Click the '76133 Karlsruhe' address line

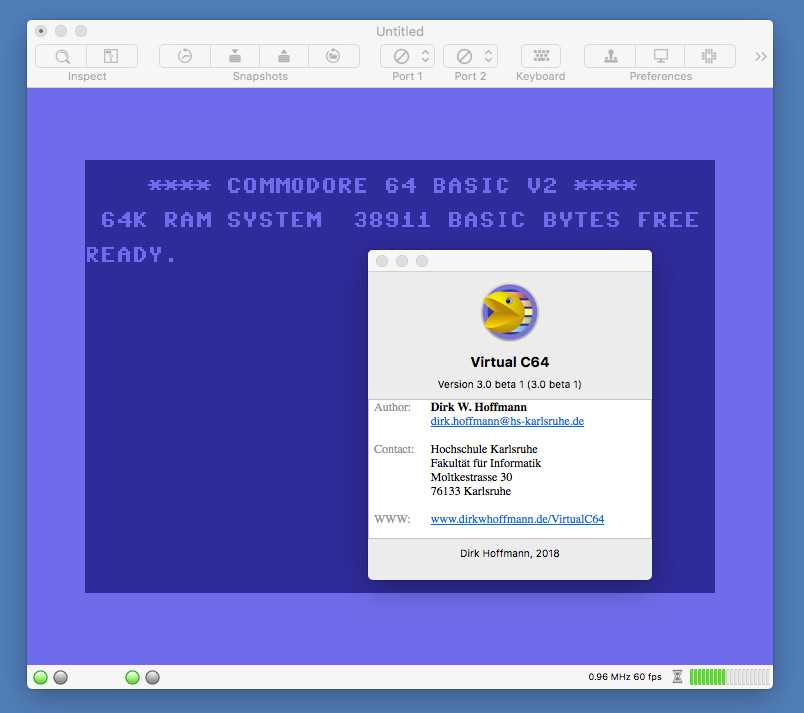pyautogui.click(x=471, y=491)
